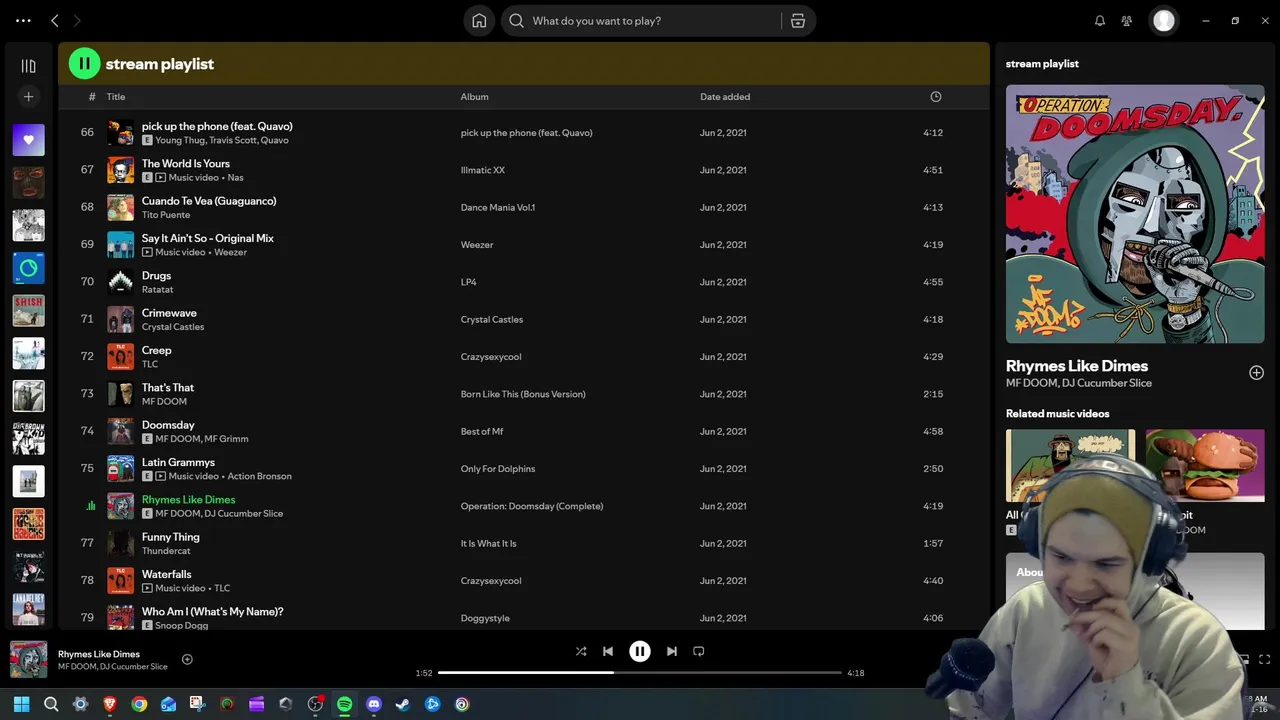
Task: Add Rhymes Like Dimes via the sidebar plus icon
Action: (x=1256, y=373)
